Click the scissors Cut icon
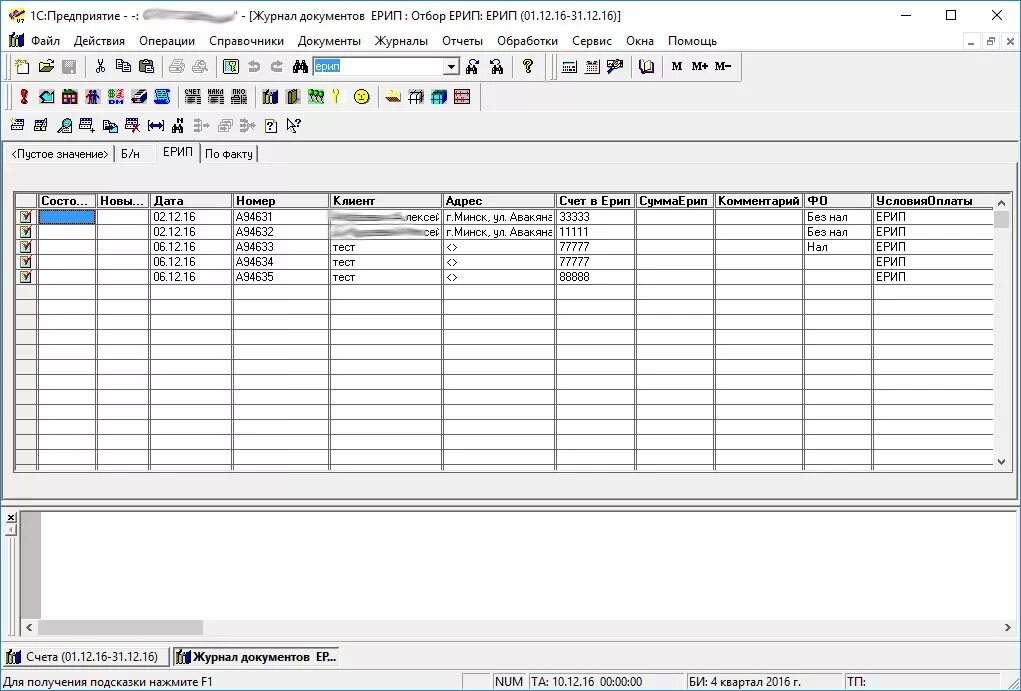 (x=100, y=66)
